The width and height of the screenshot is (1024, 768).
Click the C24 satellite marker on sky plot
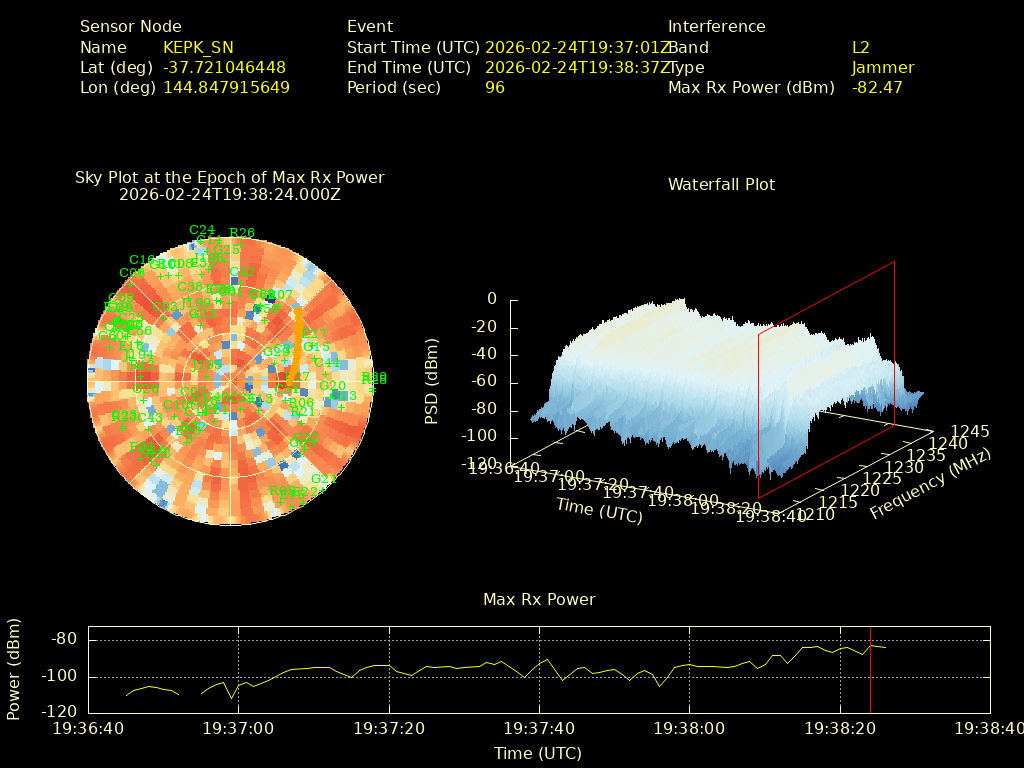click(202, 230)
